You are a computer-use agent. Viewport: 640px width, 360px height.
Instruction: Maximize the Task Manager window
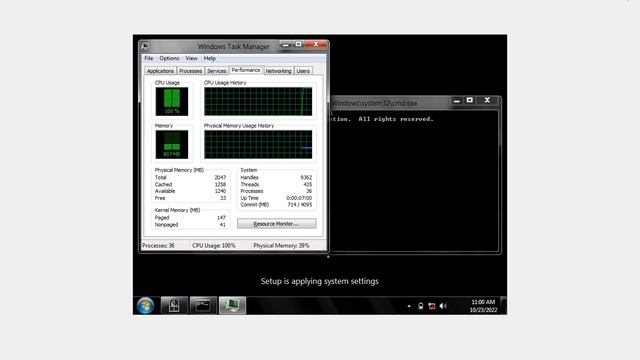pos(298,44)
